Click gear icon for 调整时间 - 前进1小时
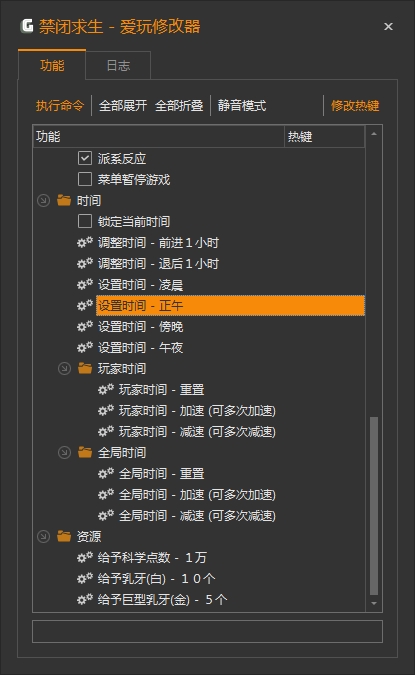Image resolution: width=415 pixels, height=675 pixels. point(85,242)
